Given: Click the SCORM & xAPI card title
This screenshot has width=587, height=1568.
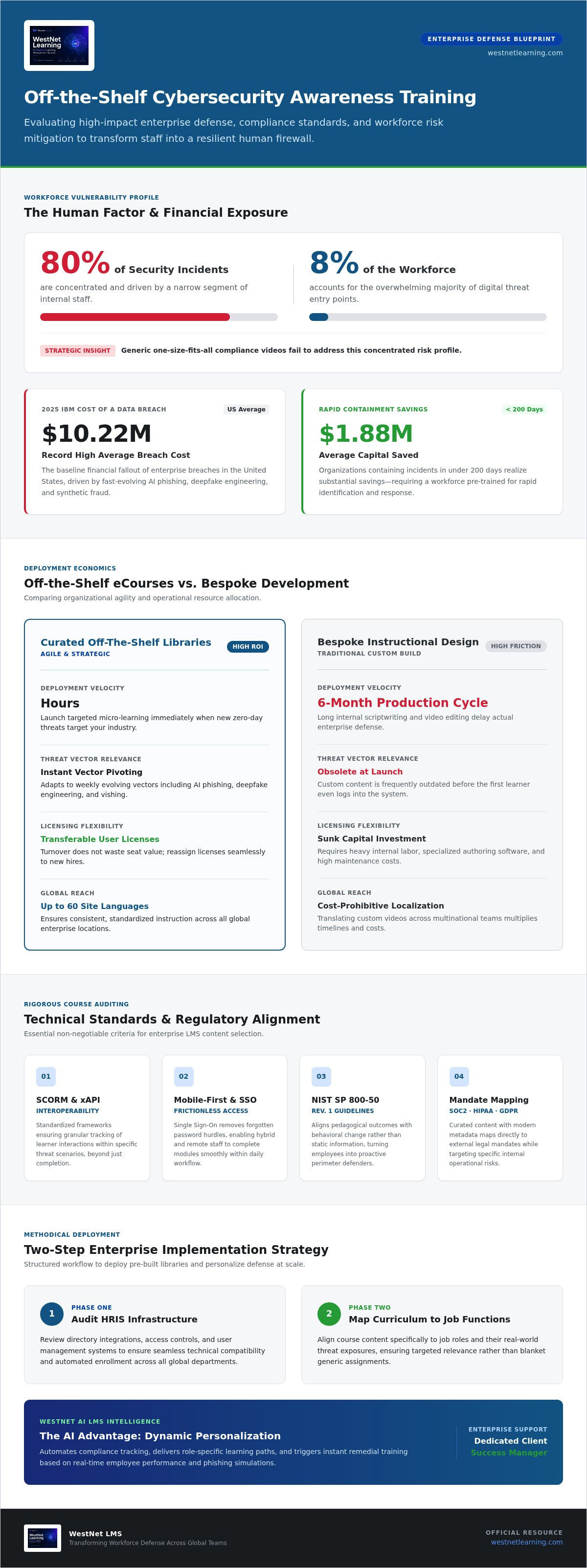Looking at the screenshot, I should [x=68, y=1100].
